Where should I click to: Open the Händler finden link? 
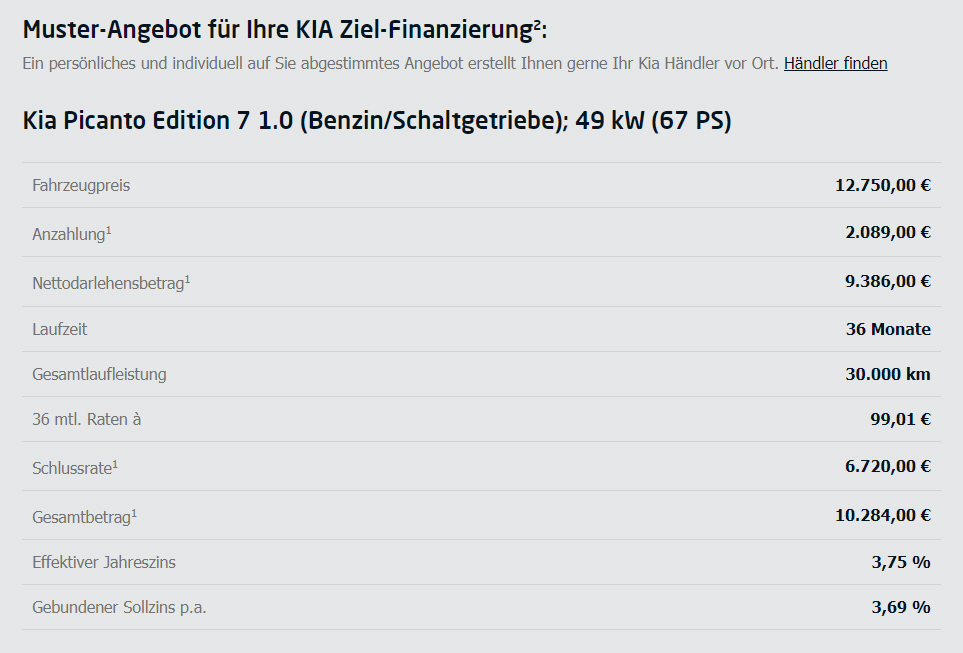835,63
